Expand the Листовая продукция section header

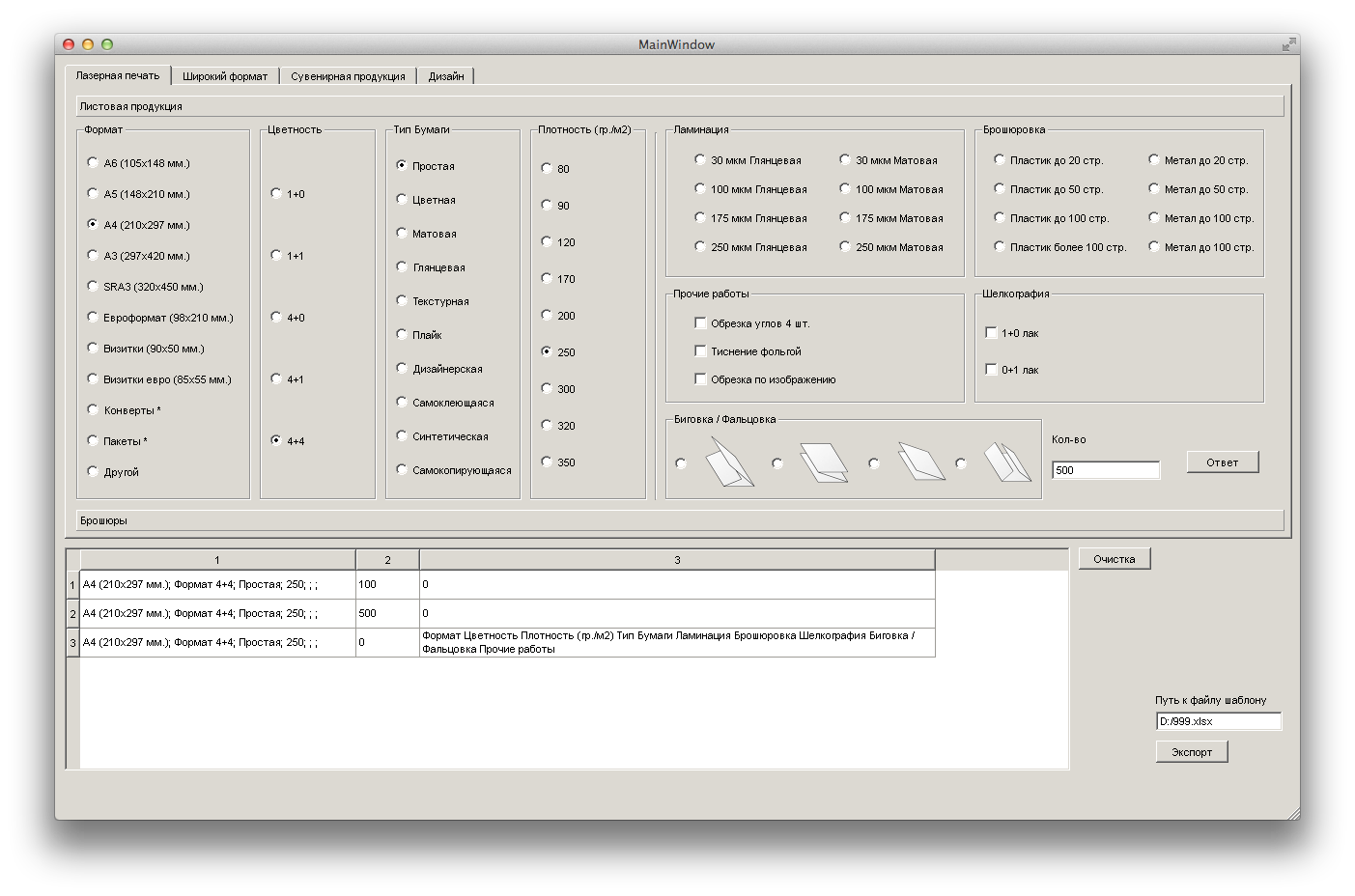(x=680, y=106)
